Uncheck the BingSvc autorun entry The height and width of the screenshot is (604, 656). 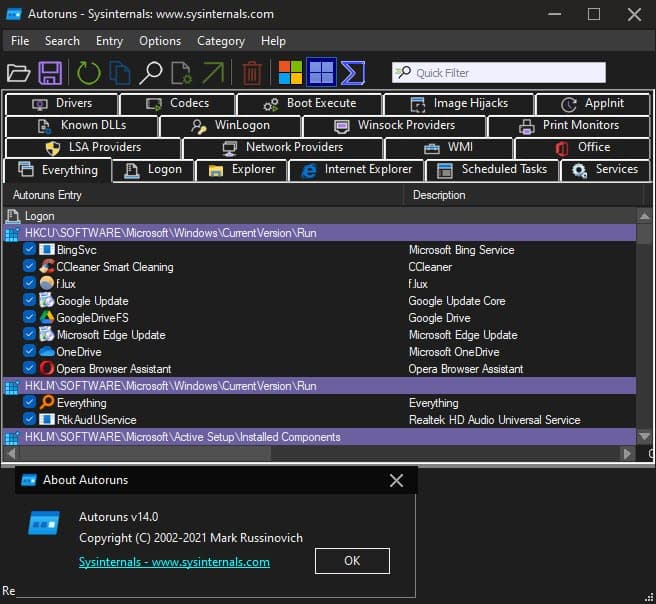29,250
